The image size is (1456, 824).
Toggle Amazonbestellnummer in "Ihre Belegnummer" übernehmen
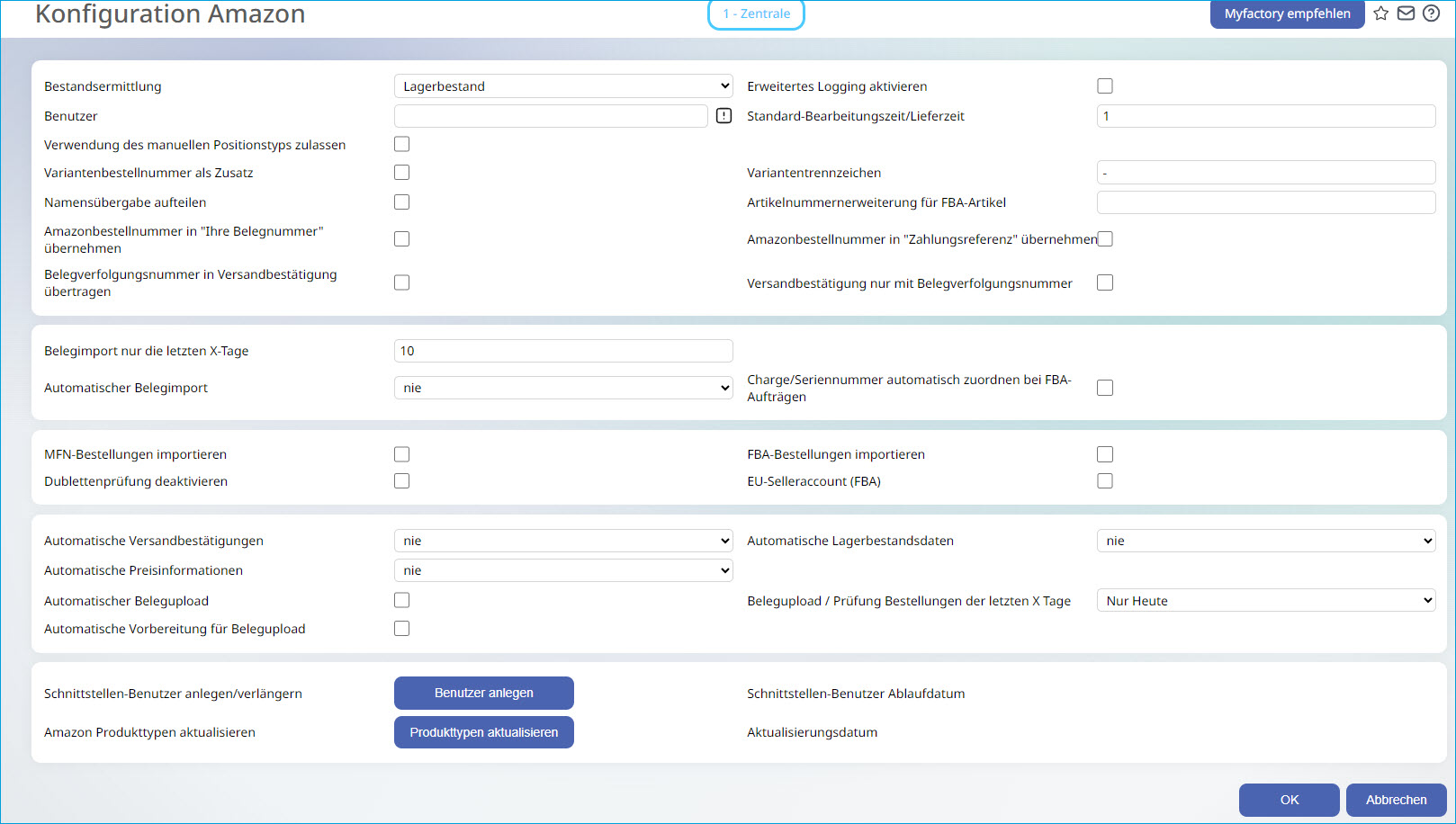402,239
